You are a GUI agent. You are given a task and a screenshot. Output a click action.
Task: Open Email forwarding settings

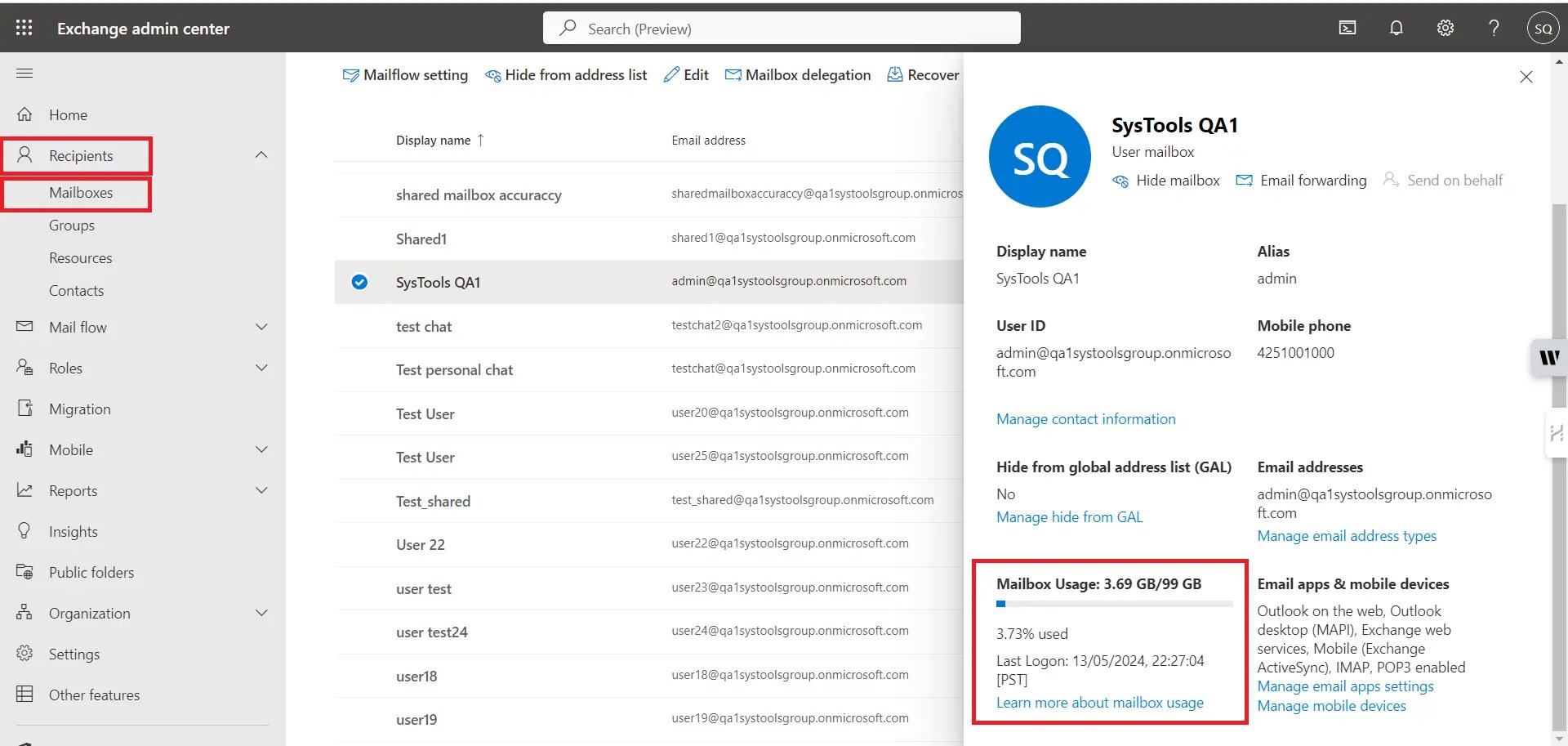(1301, 180)
